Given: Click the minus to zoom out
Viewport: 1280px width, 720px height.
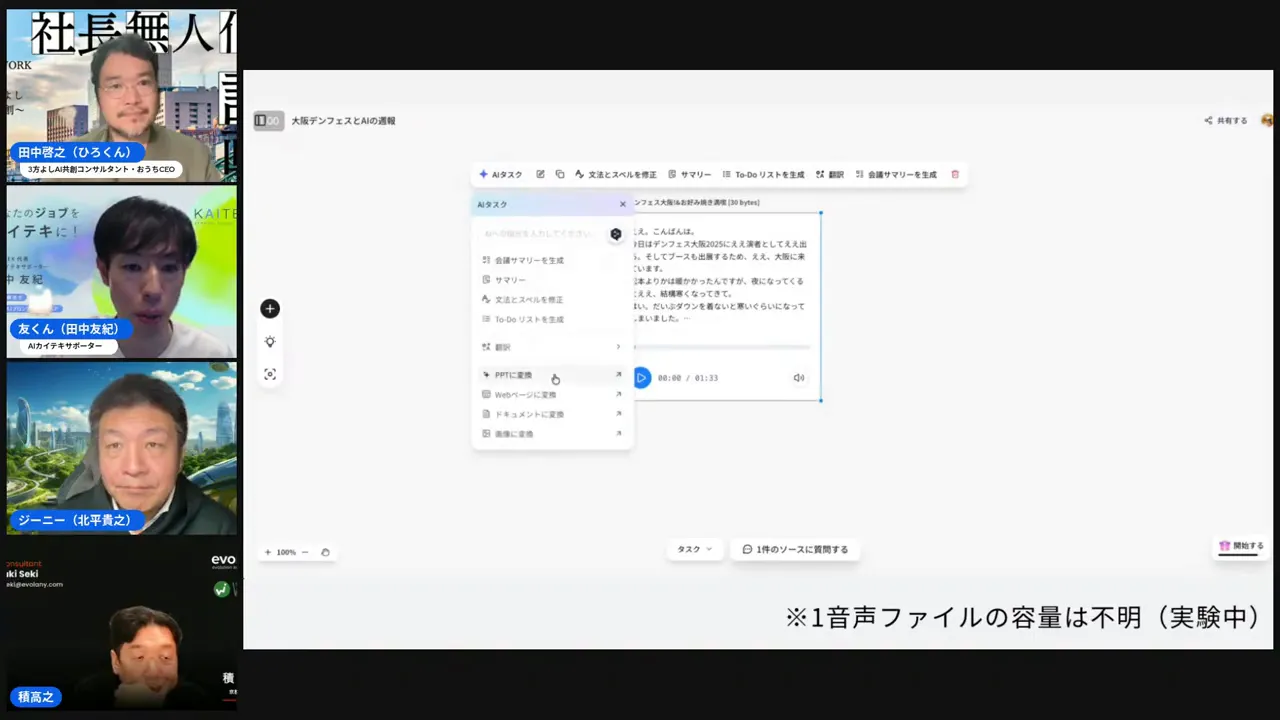Looking at the screenshot, I should 305,551.
